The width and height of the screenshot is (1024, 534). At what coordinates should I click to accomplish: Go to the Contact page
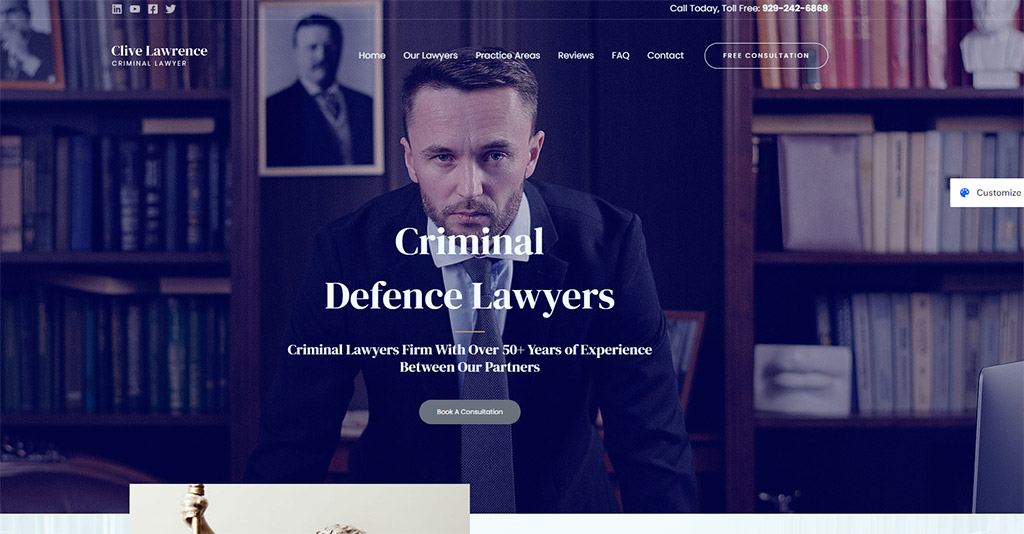click(x=665, y=55)
